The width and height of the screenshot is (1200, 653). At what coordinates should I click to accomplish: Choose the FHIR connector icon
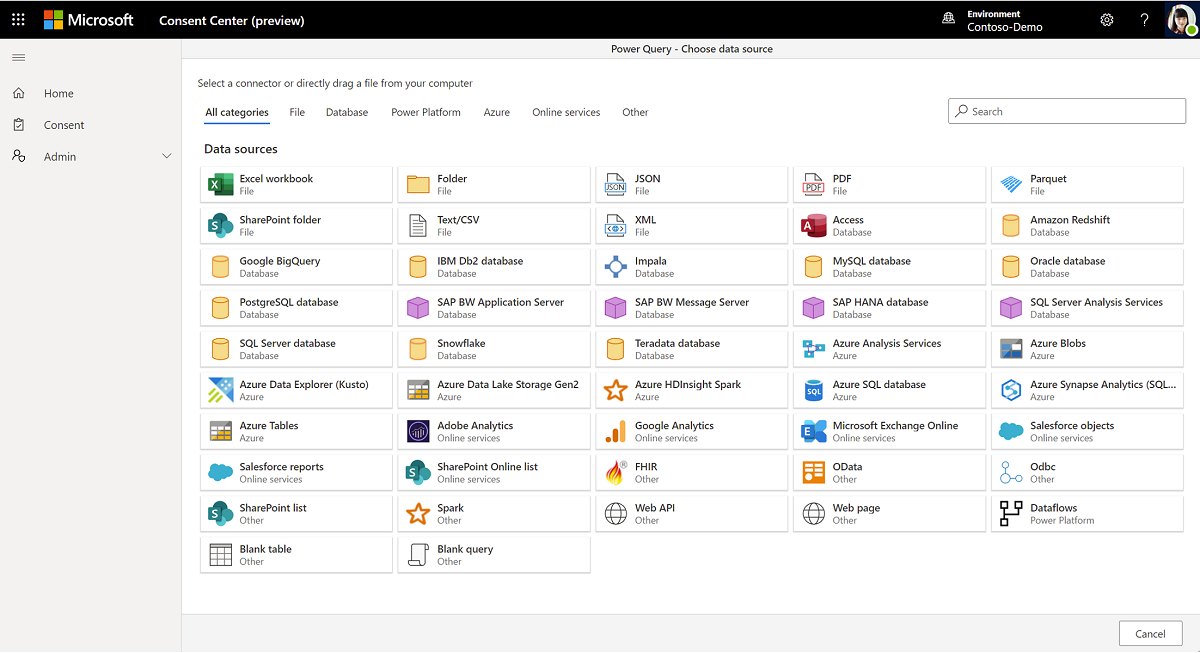coord(616,472)
